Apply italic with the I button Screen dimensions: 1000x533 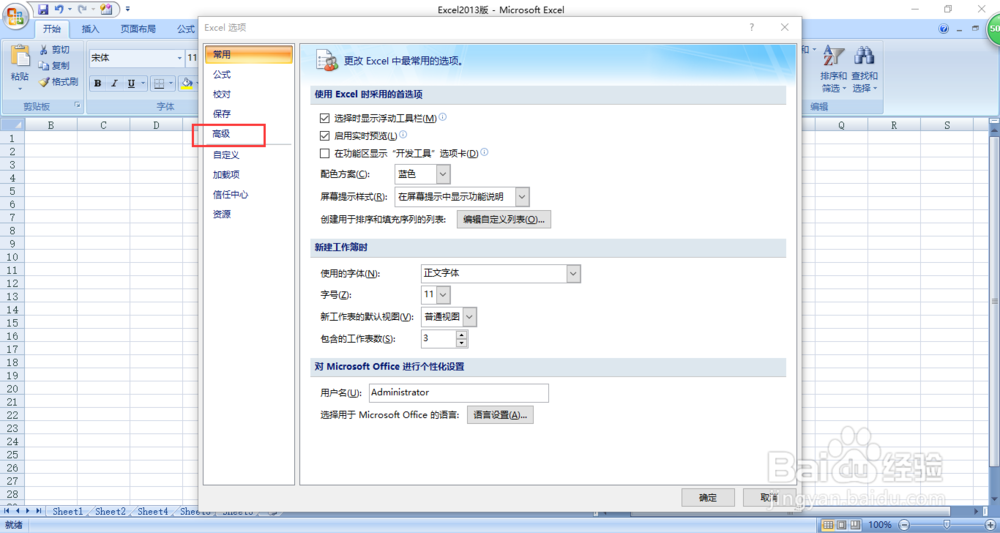(114, 84)
